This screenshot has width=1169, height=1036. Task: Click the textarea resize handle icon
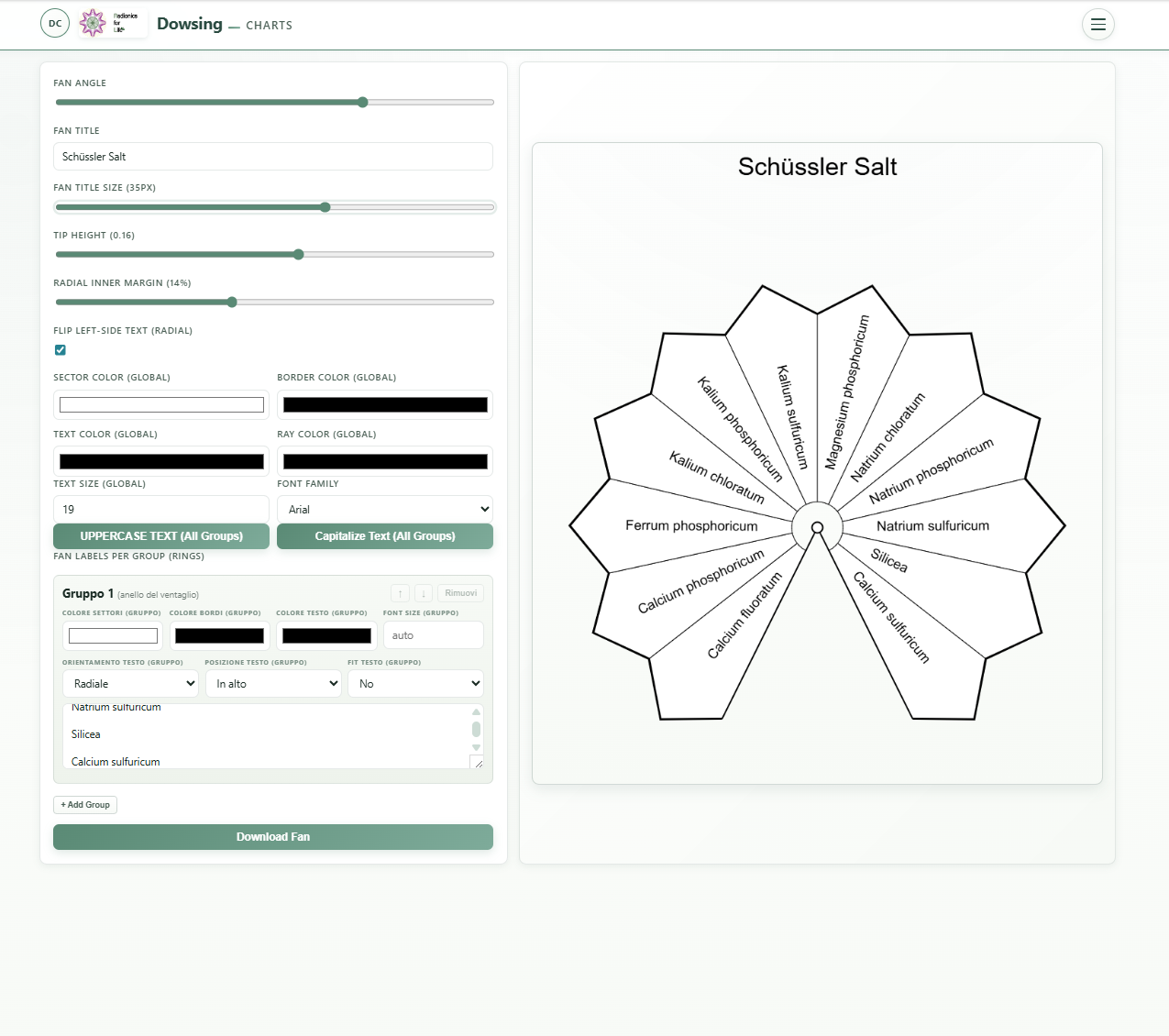tap(478, 762)
